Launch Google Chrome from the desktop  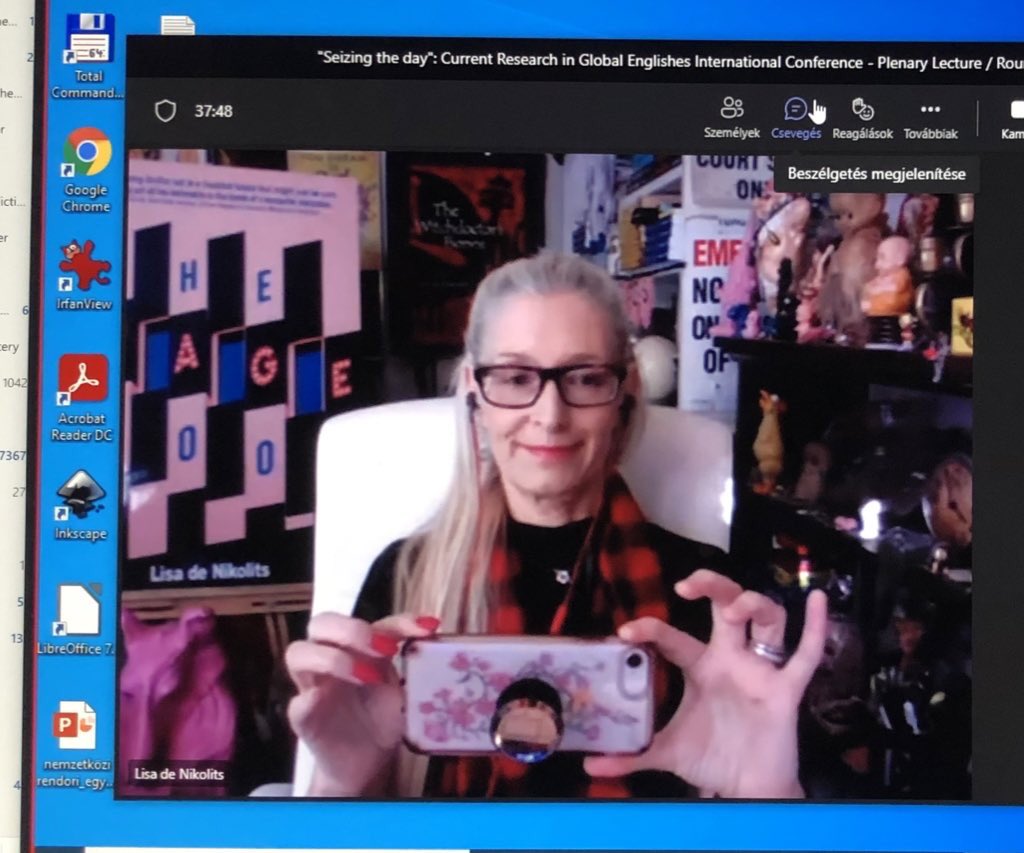point(87,168)
